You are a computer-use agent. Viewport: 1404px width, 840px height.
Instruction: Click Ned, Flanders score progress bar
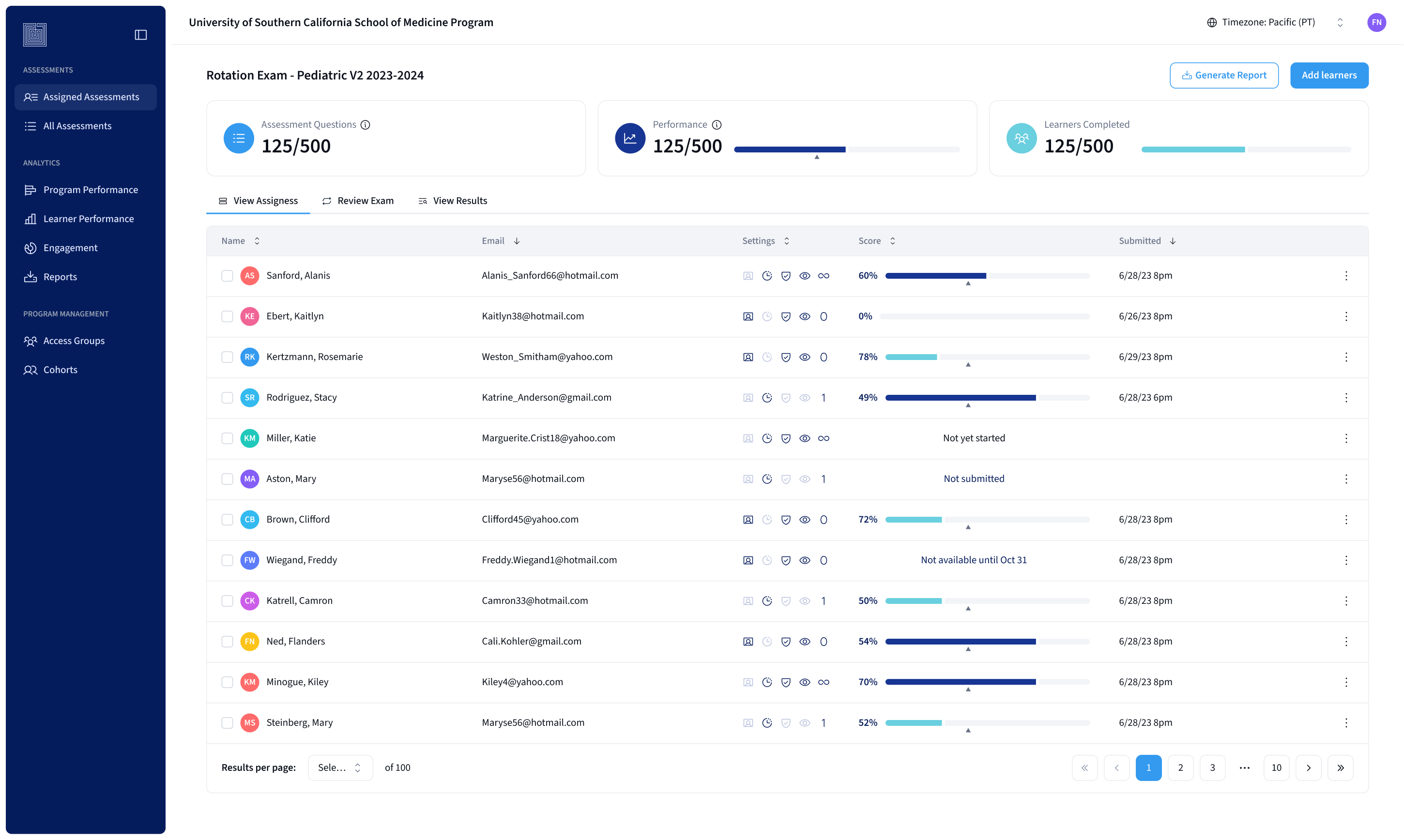pos(987,641)
